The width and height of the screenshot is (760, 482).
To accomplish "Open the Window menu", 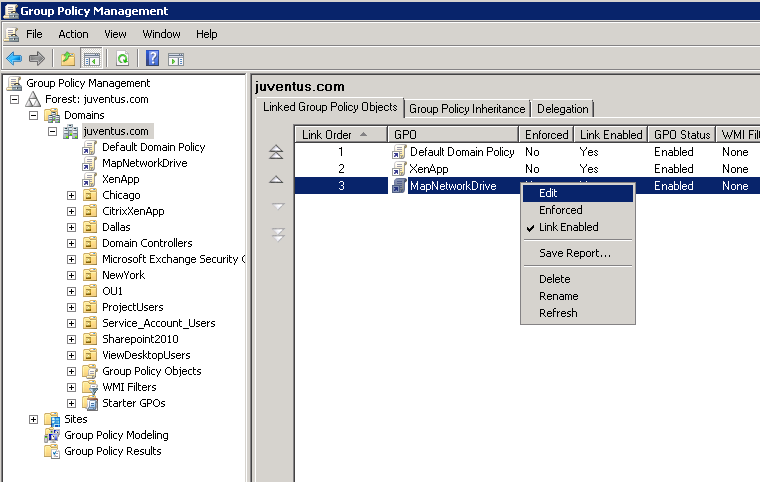I will pyautogui.click(x=161, y=34).
